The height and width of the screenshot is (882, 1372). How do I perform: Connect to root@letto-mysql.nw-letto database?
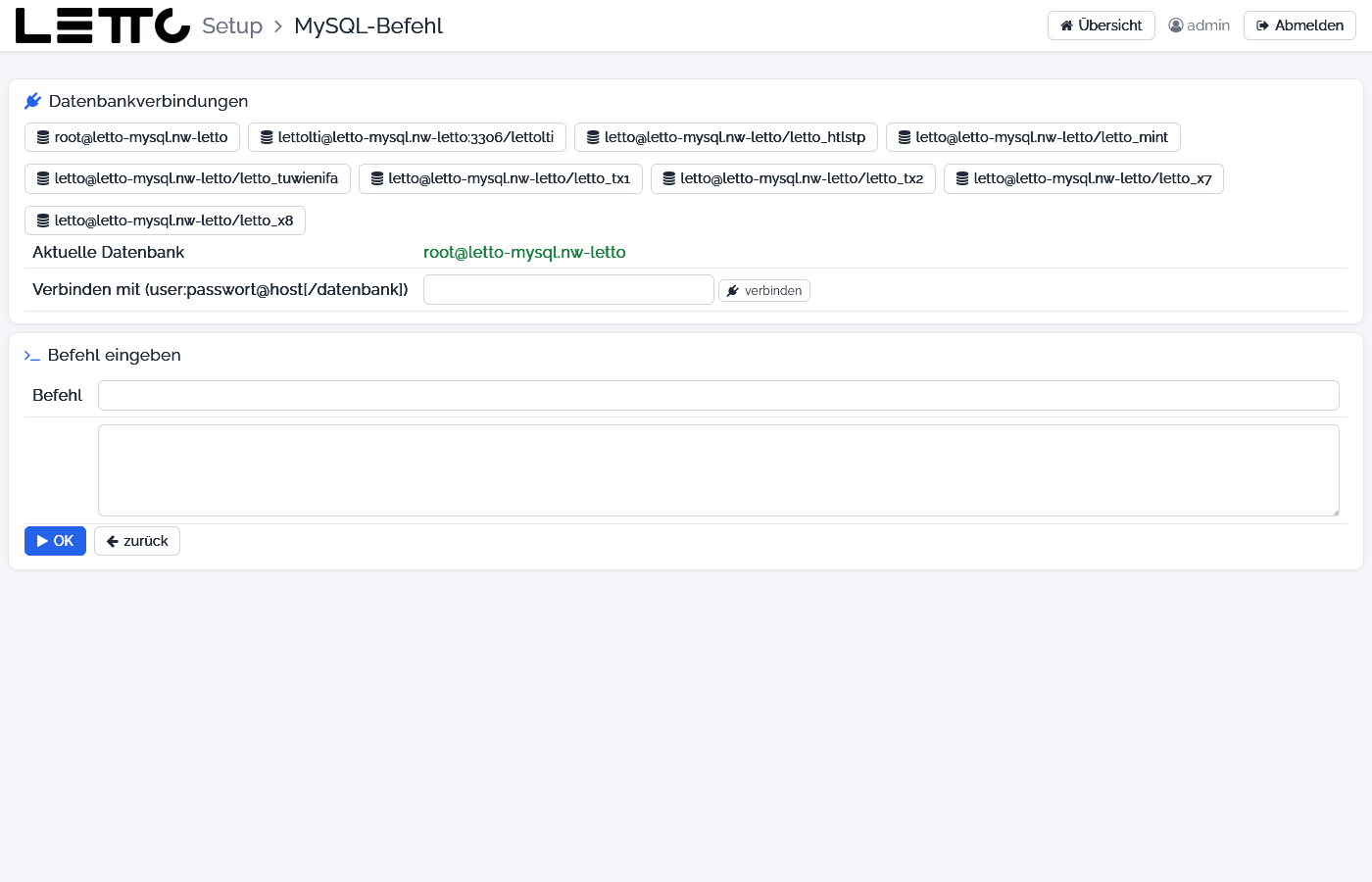point(132,137)
